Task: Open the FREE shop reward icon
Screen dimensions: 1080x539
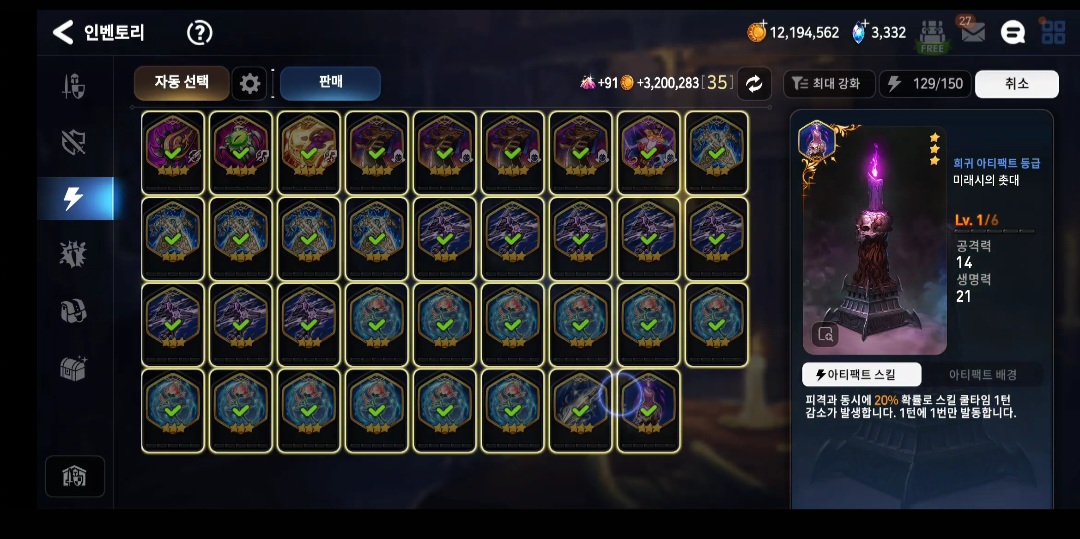Action: [x=932, y=36]
